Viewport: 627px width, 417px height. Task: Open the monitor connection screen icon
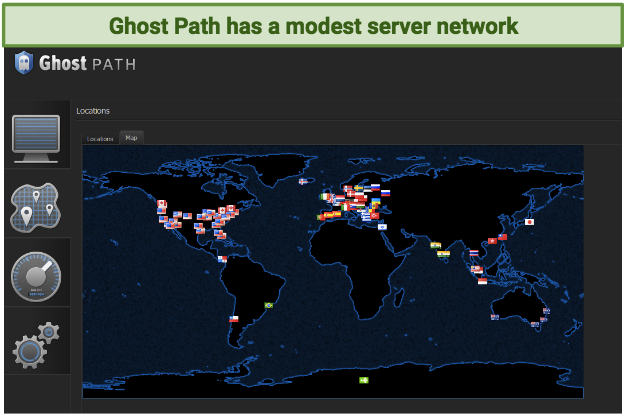coord(36,138)
